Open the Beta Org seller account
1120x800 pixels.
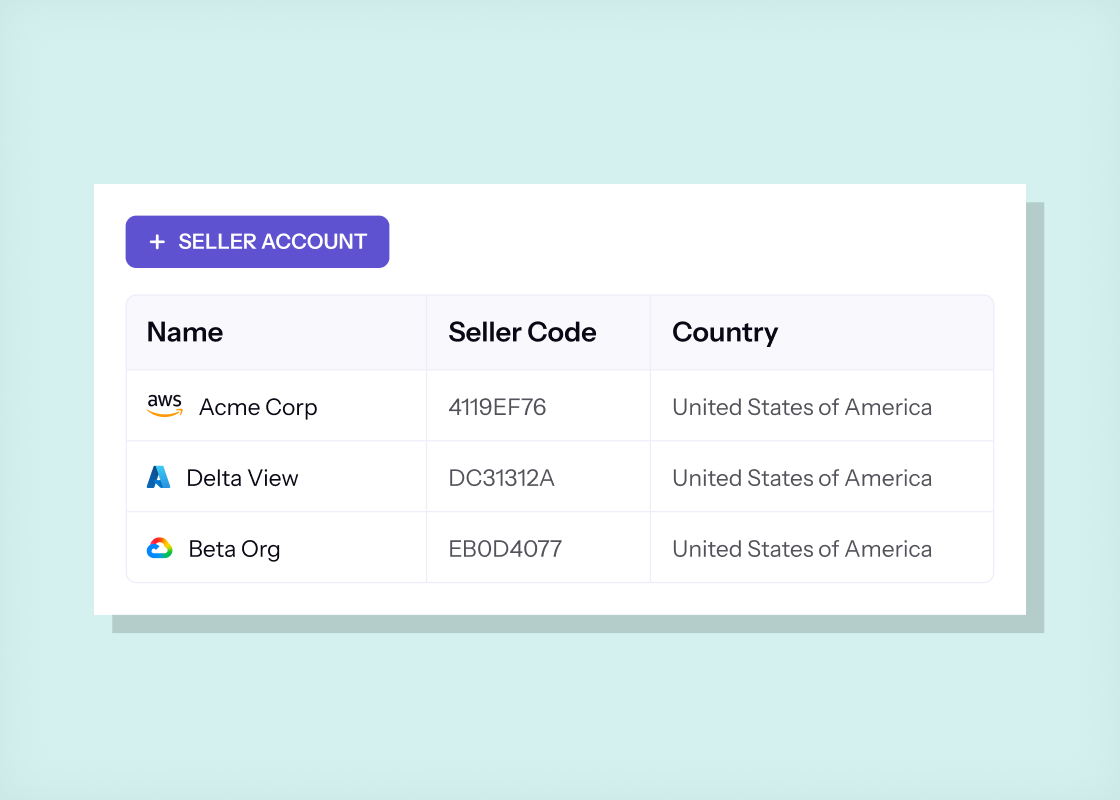point(234,549)
